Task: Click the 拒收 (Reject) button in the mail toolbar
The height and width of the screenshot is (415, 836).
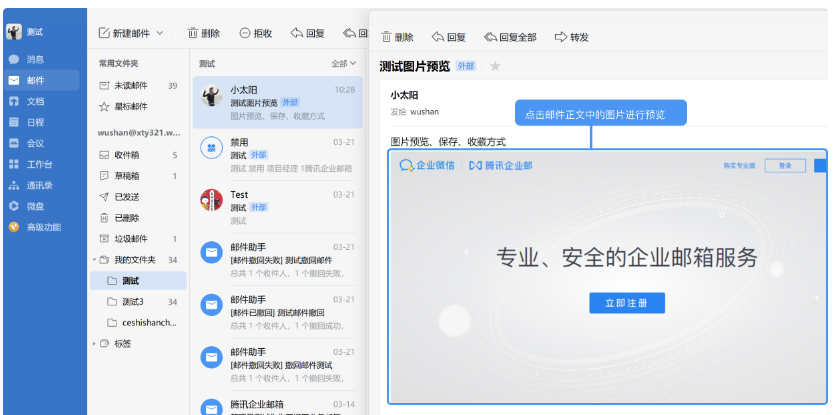Action: tap(256, 33)
